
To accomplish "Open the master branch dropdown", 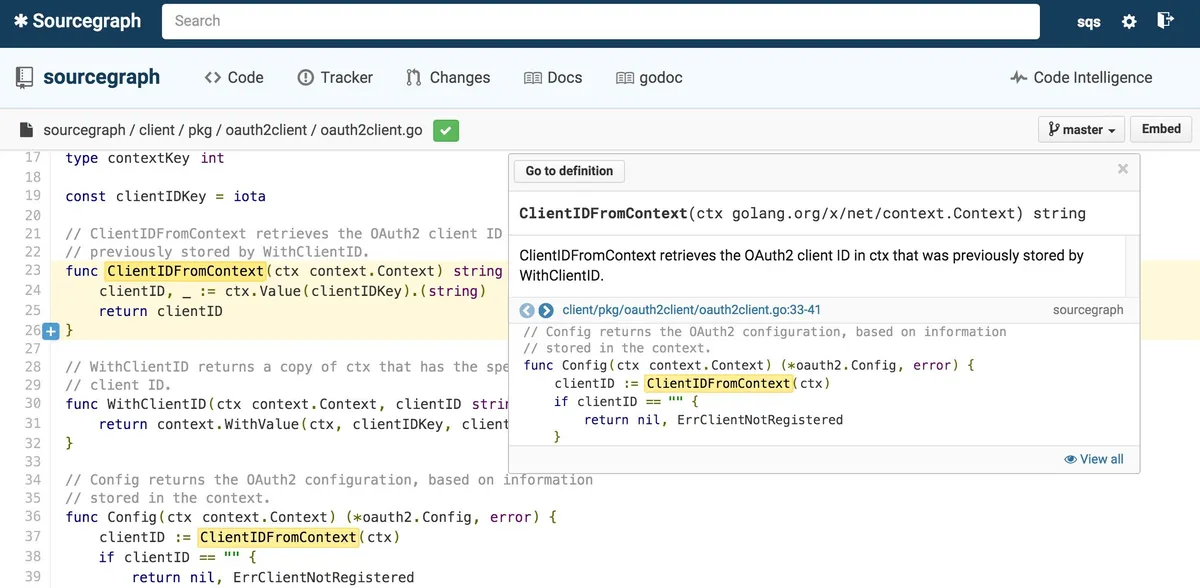I will (1082, 129).
